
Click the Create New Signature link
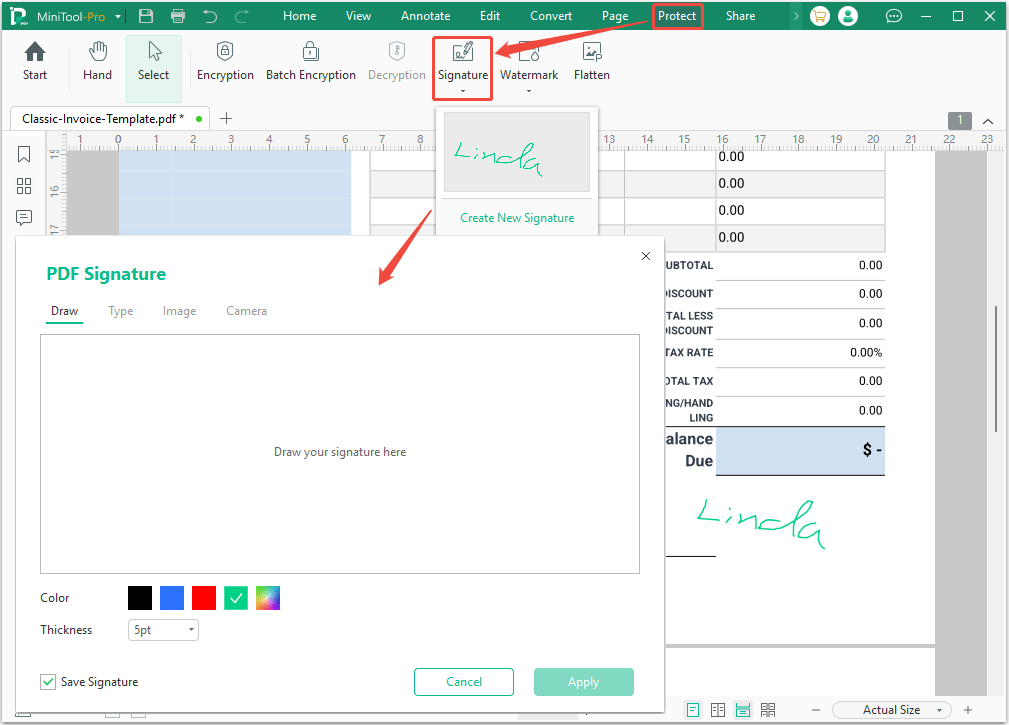[x=517, y=217]
